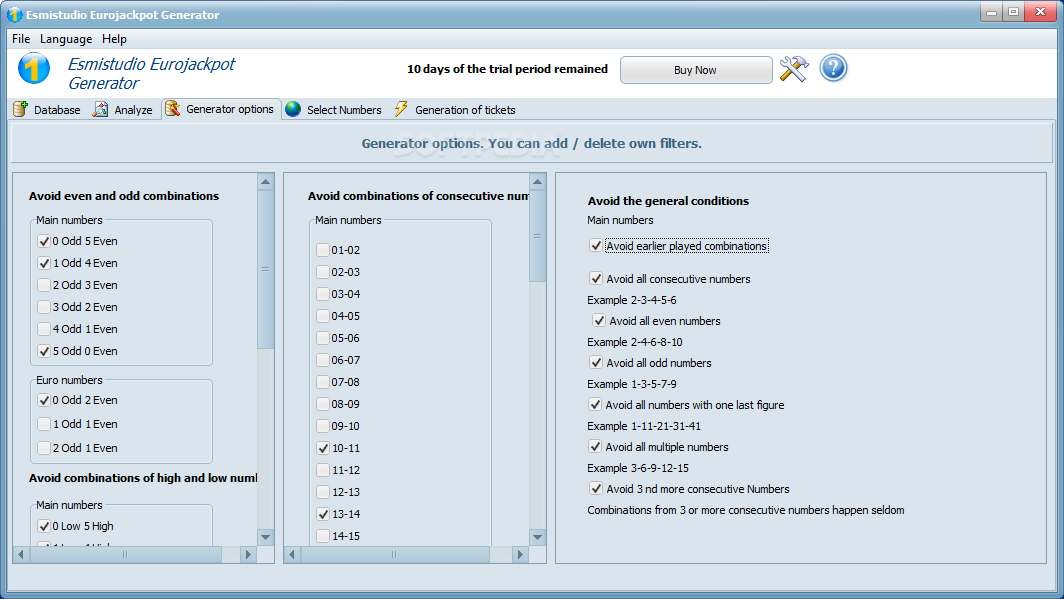Toggle Avoid earlier played combinations
Image resolution: width=1064 pixels, height=599 pixels.
click(596, 246)
